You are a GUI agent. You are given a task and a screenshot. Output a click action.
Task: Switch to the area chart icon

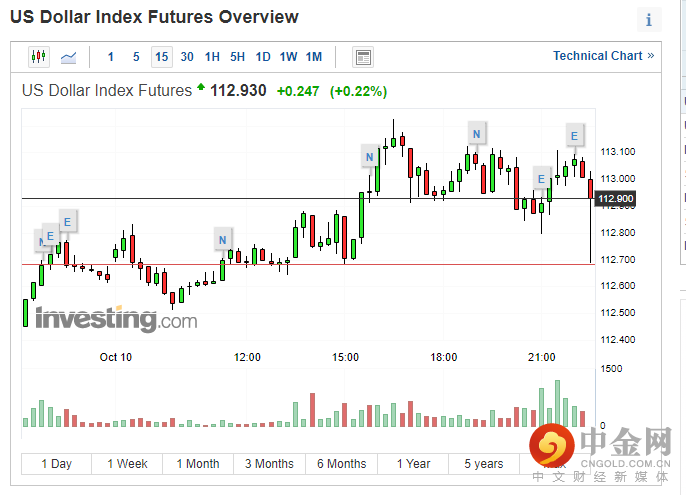68,57
